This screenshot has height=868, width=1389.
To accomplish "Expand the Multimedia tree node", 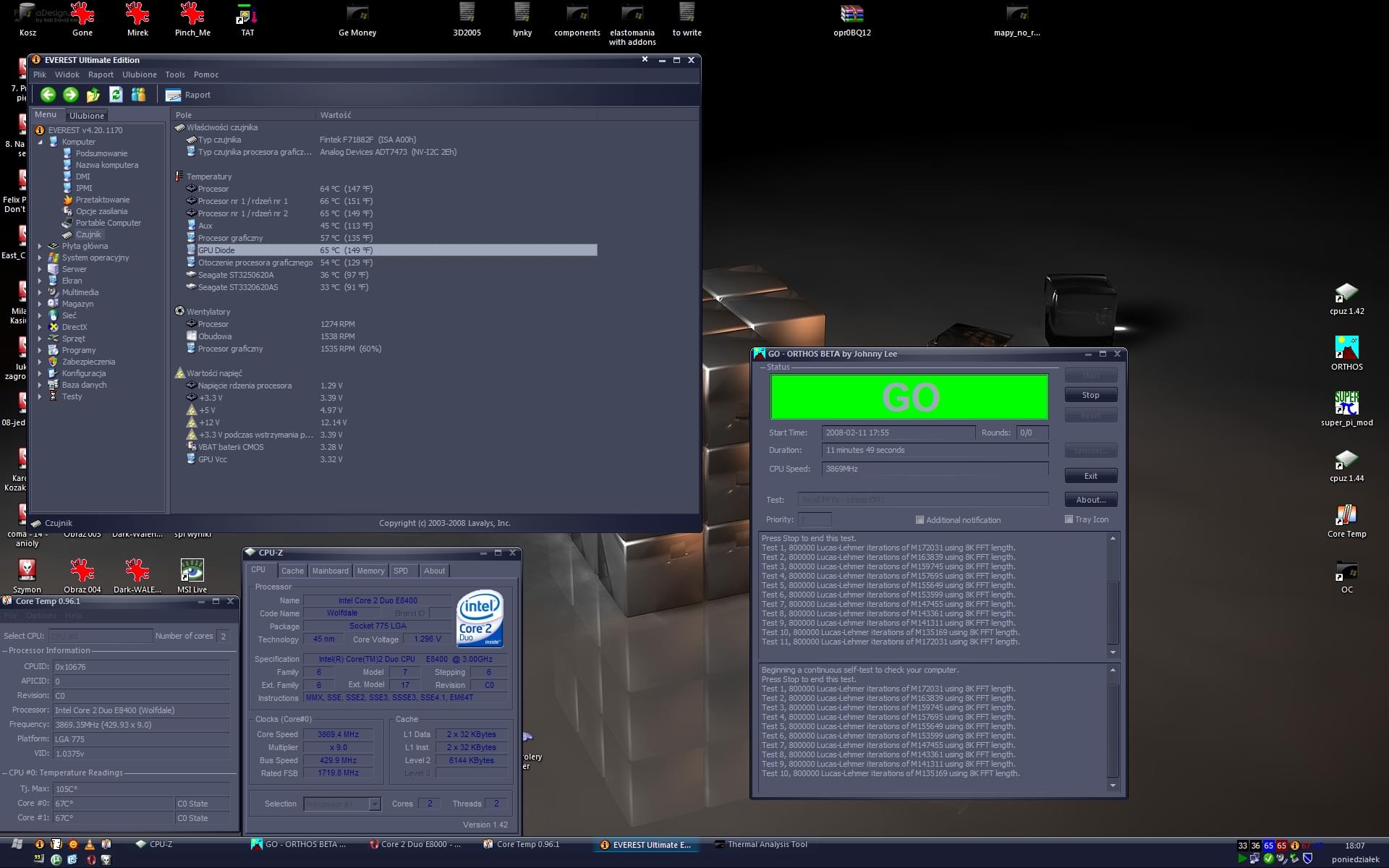I will (x=40, y=292).
